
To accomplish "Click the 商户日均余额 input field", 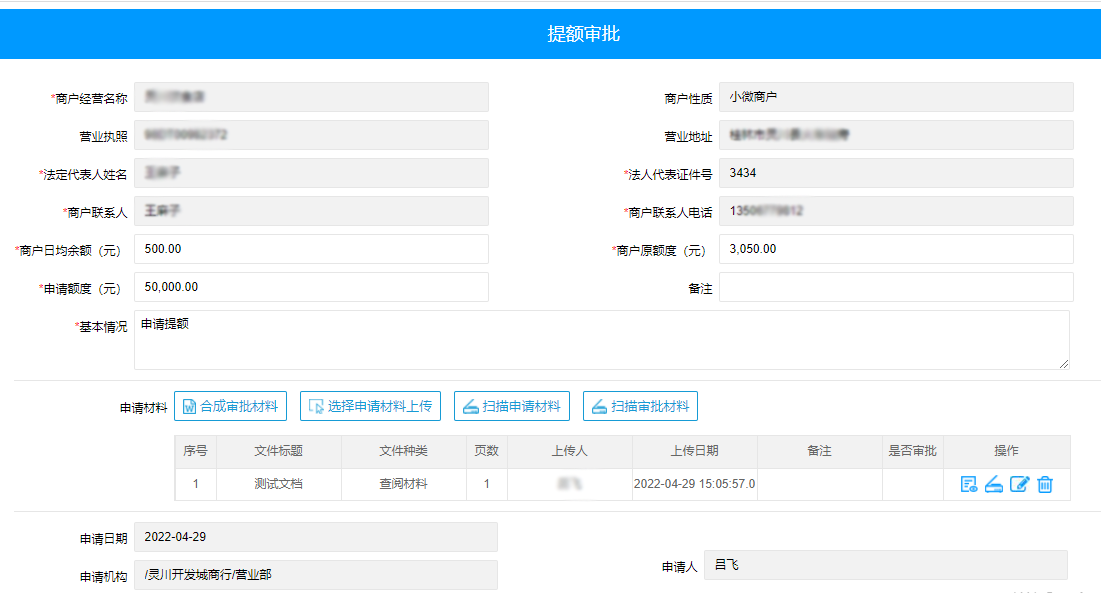I will [311, 249].
